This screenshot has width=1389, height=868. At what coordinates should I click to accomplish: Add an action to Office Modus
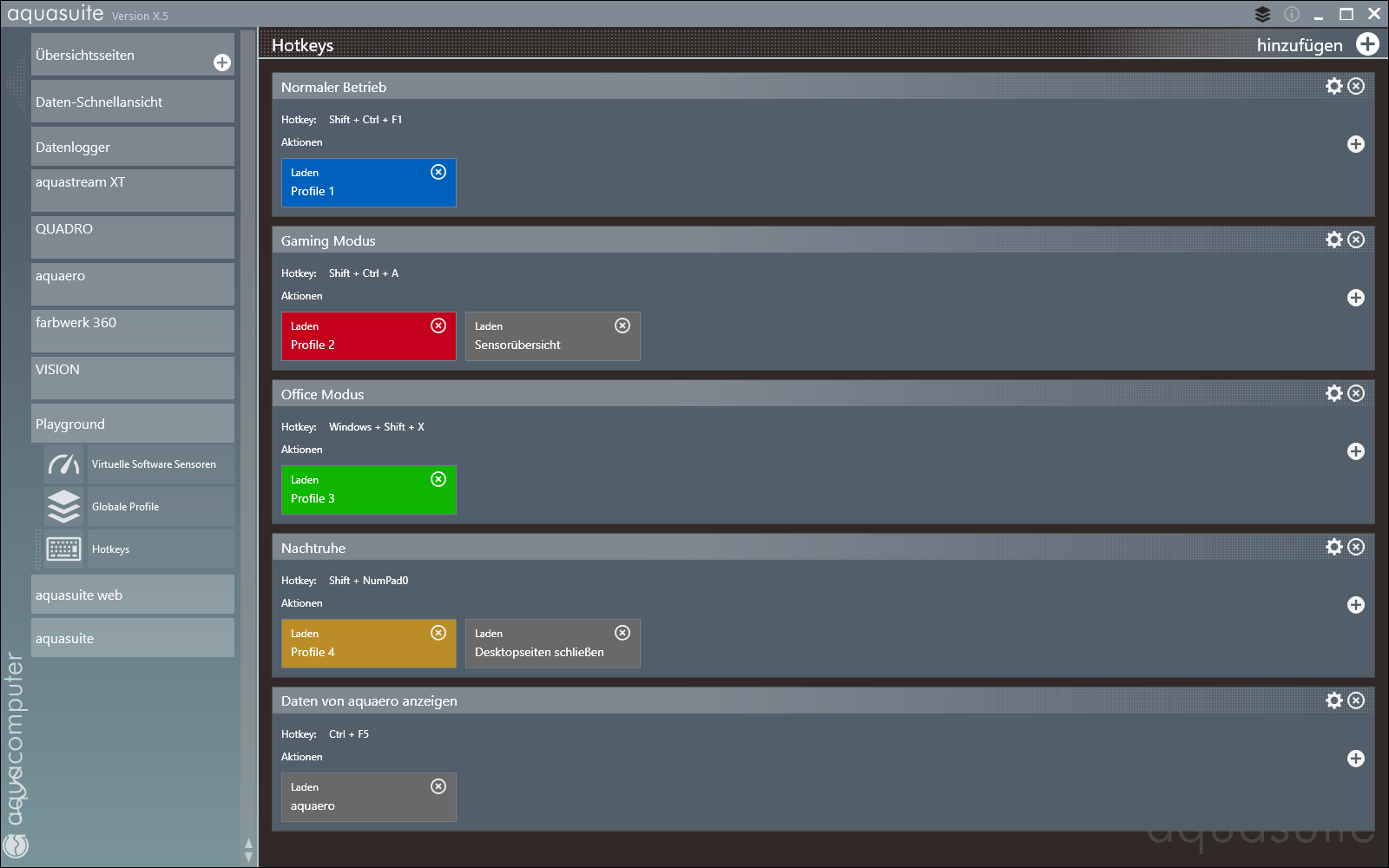click(1356, 451)
